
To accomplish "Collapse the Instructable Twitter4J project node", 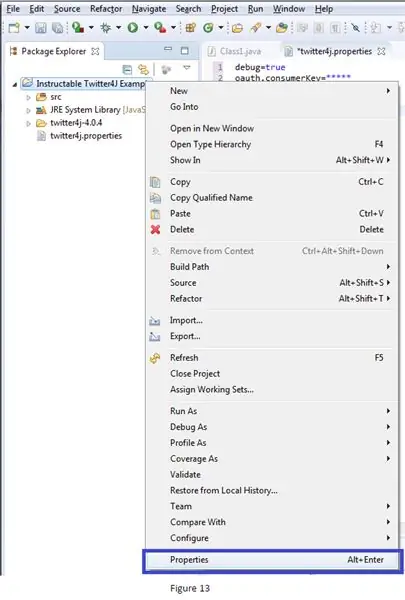I will click(x=15, y=84).
